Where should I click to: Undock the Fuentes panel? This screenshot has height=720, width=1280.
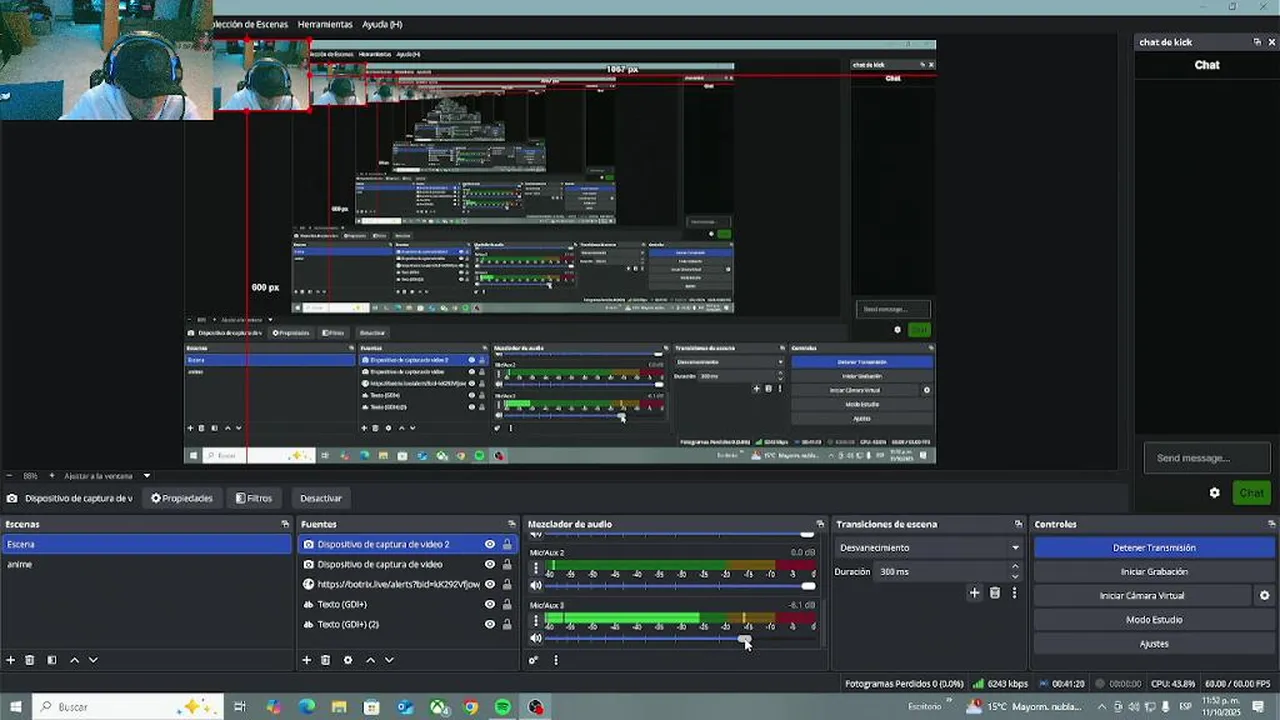tap(511, 524)
